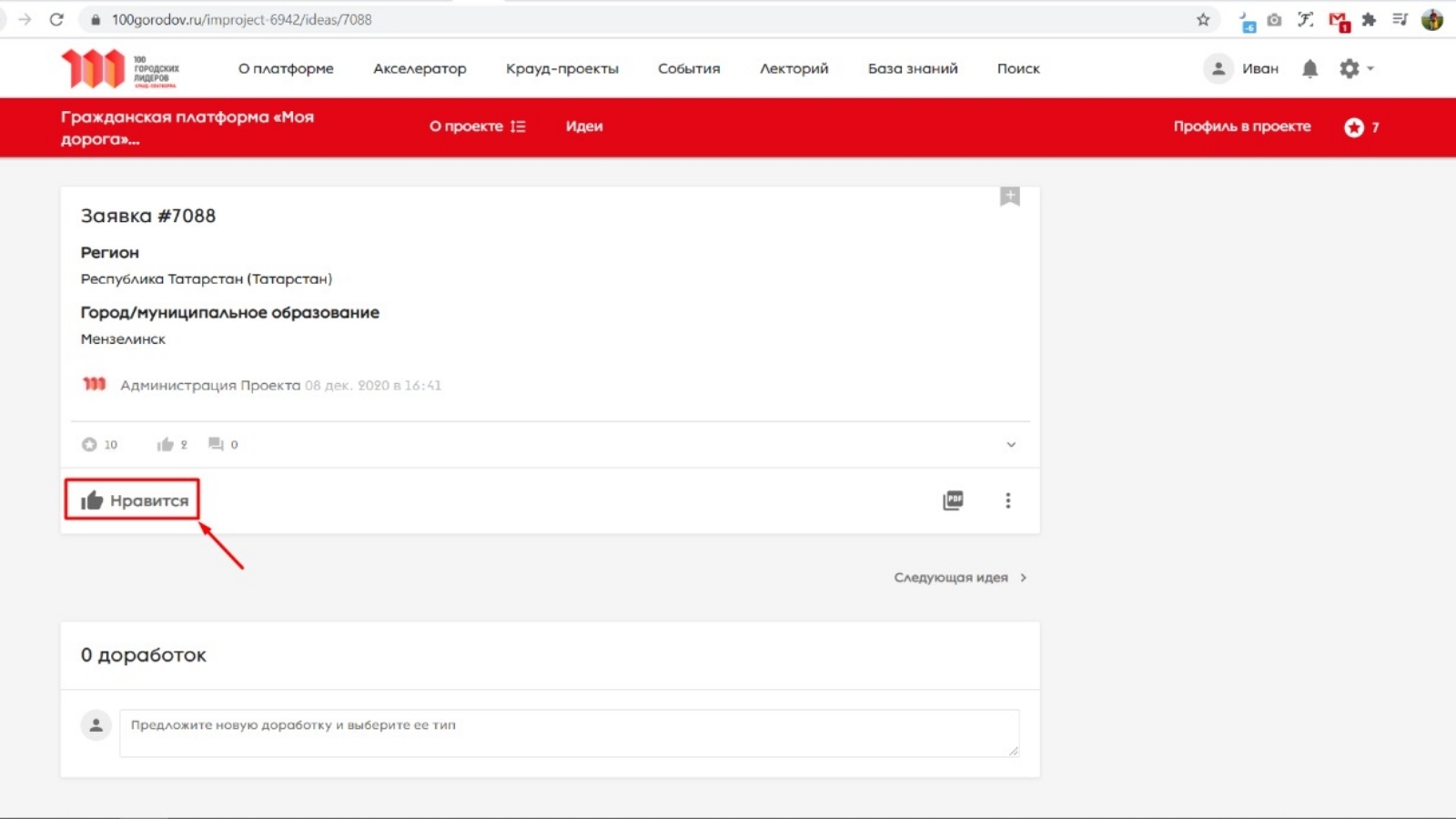
Task: Click the 100 городских лидеров logo
Action: 119,69
